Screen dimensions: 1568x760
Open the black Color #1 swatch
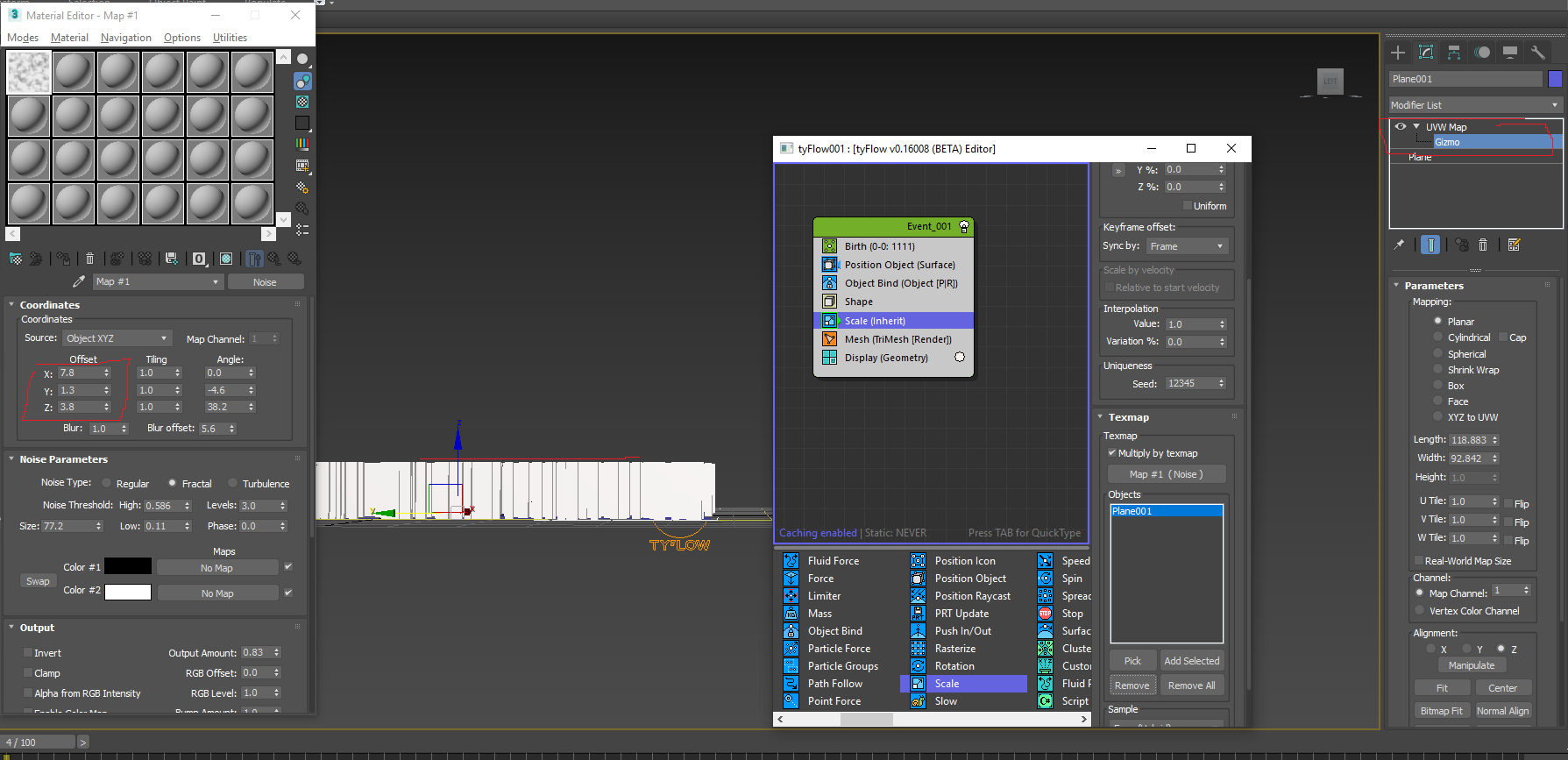pos(128,567)
